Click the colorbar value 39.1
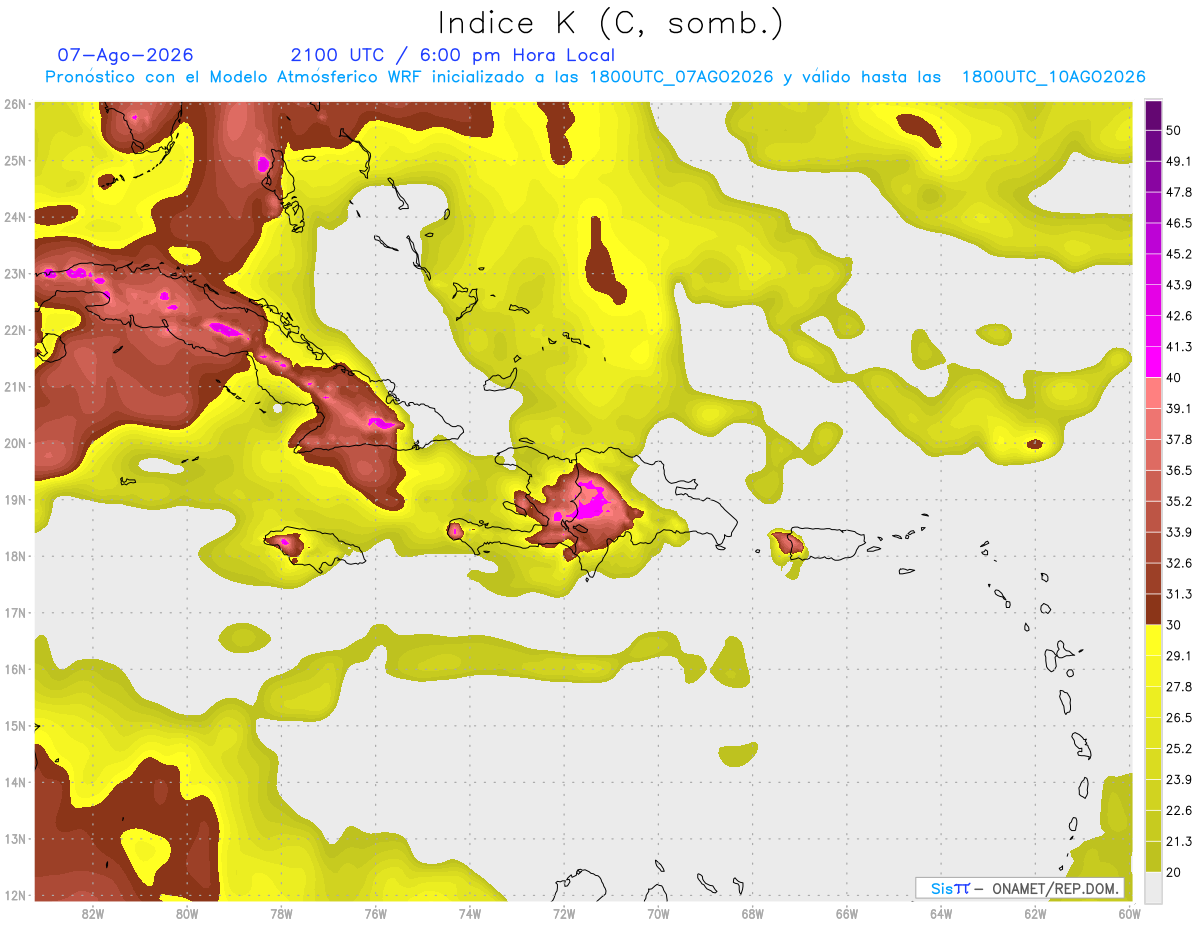1200x927 pixels. coord(1178,408)
